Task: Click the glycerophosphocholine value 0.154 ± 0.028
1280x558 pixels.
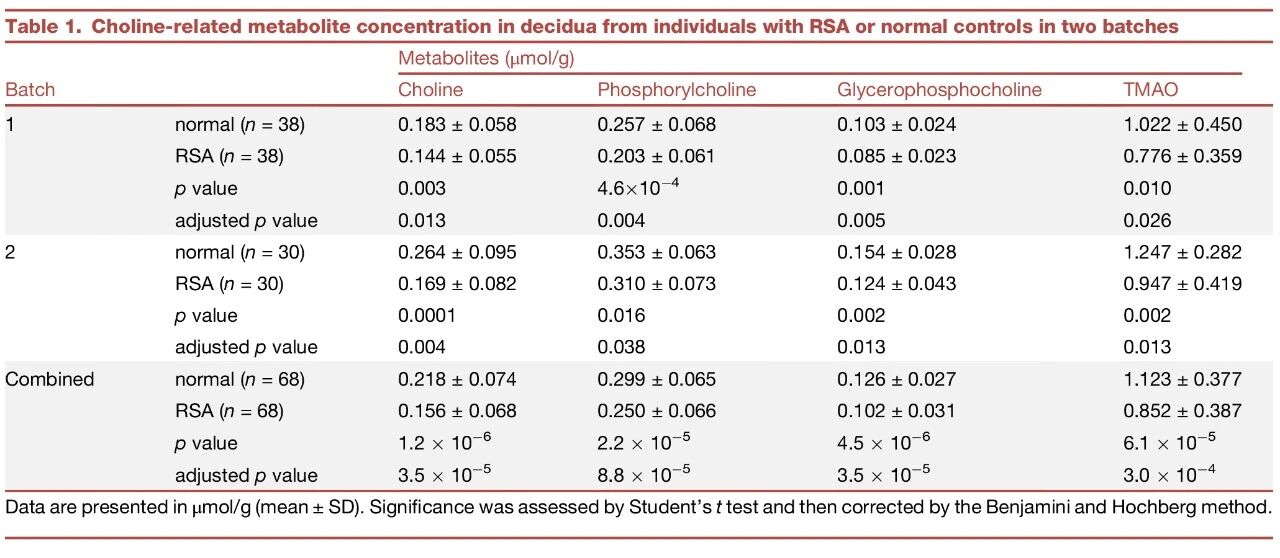Action: pyautogui.click(x=896, y=252)
